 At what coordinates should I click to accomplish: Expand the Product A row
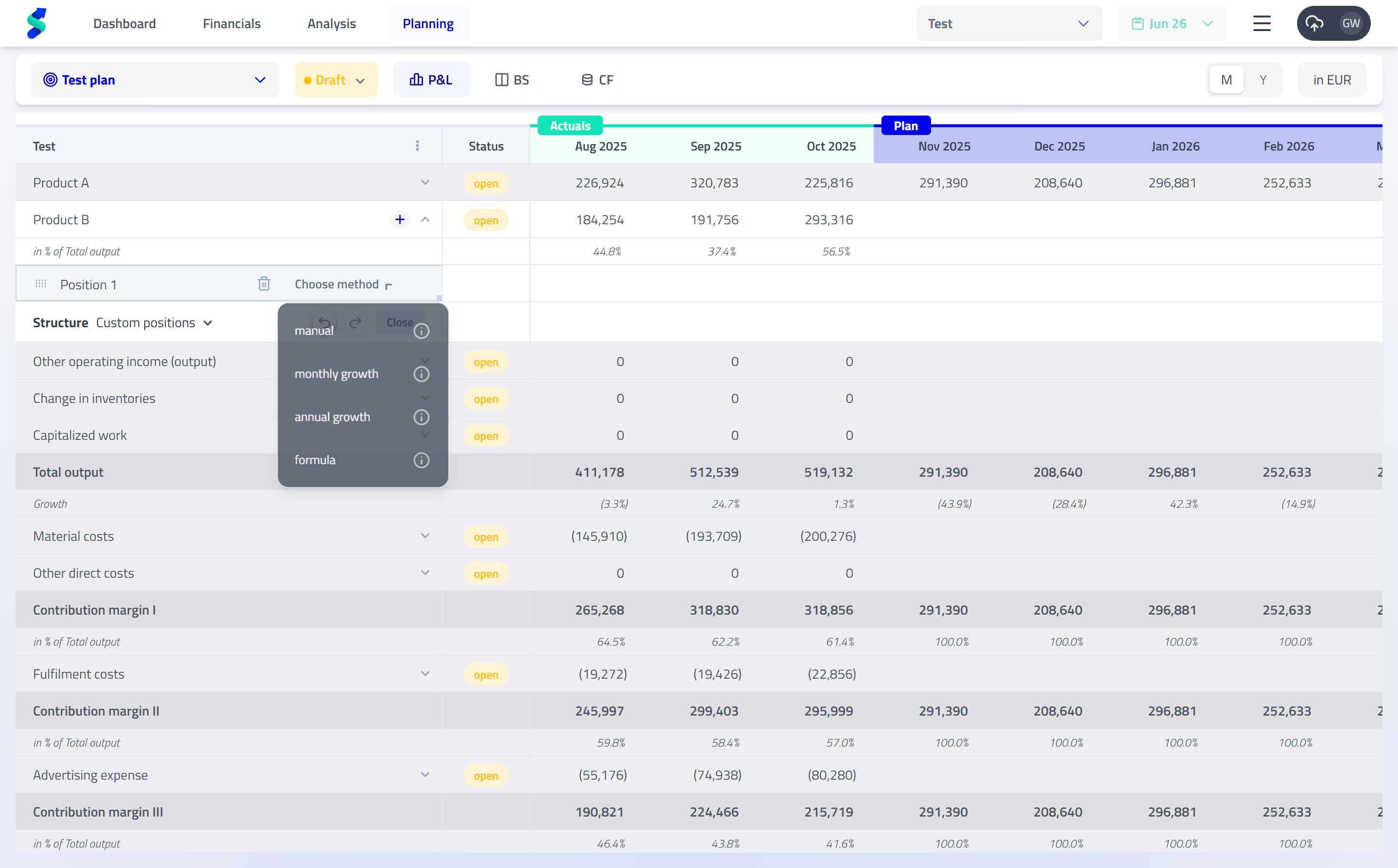coord(425,183)
